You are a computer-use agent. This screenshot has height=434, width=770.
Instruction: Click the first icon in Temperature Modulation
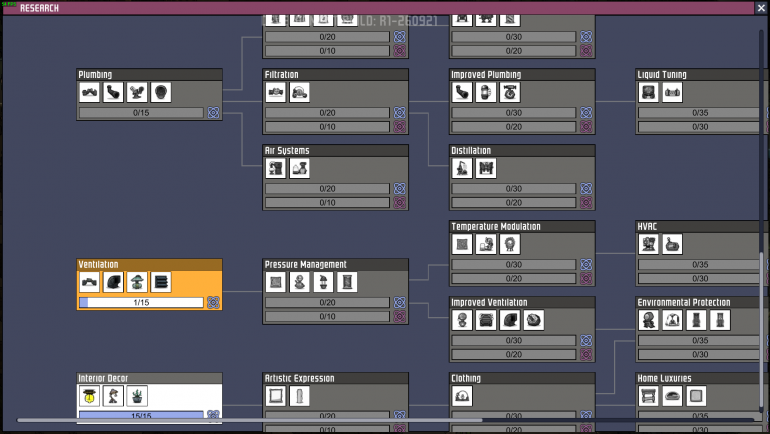[462, 244]
